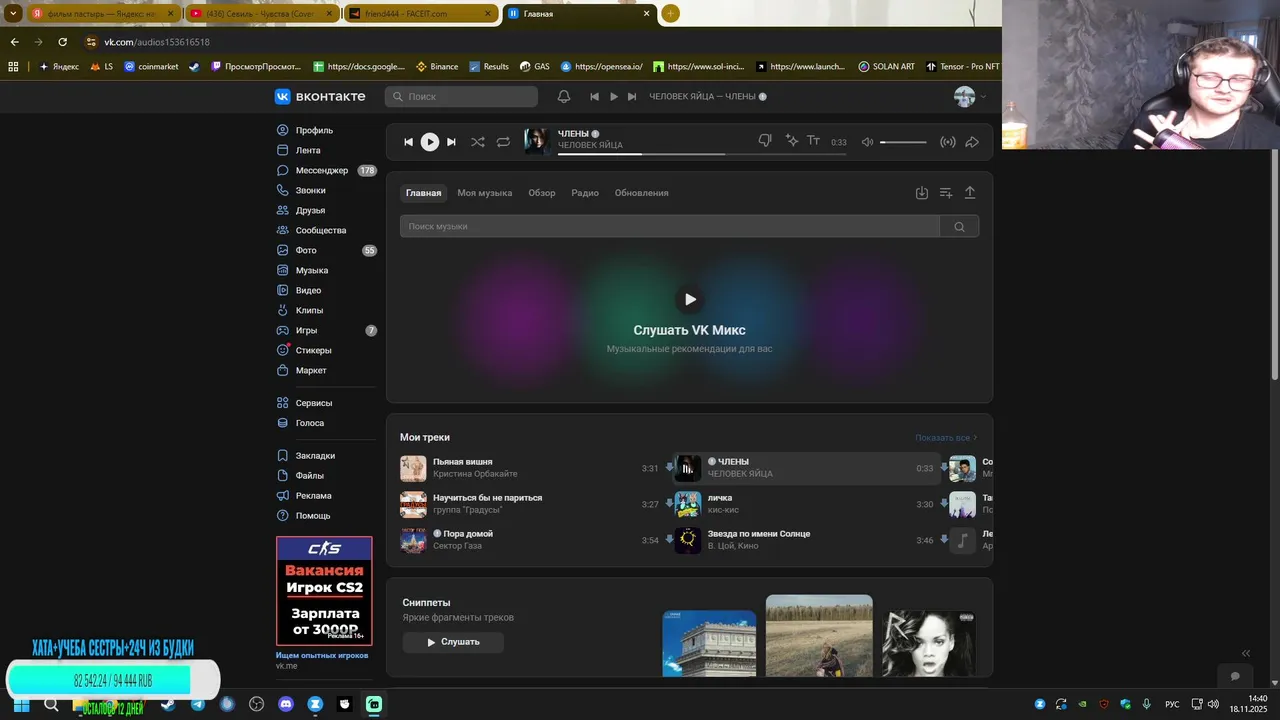Viewport: 1280px width, 720px height.
Task: Play VK Микс recommendations
Action: click(x=690, y=299)
